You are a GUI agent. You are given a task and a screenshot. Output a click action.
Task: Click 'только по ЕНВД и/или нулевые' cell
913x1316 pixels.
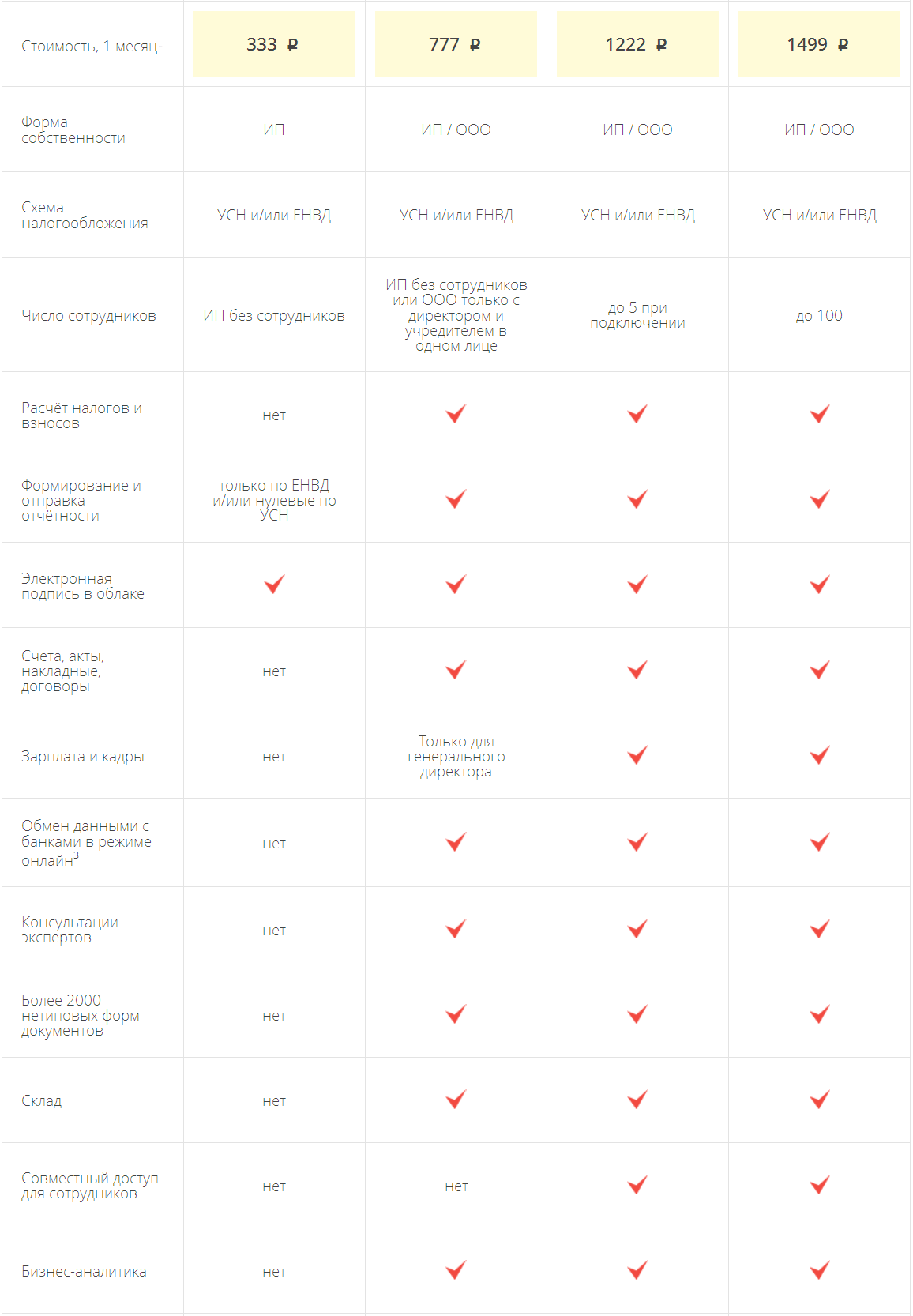tap(274, 500)
